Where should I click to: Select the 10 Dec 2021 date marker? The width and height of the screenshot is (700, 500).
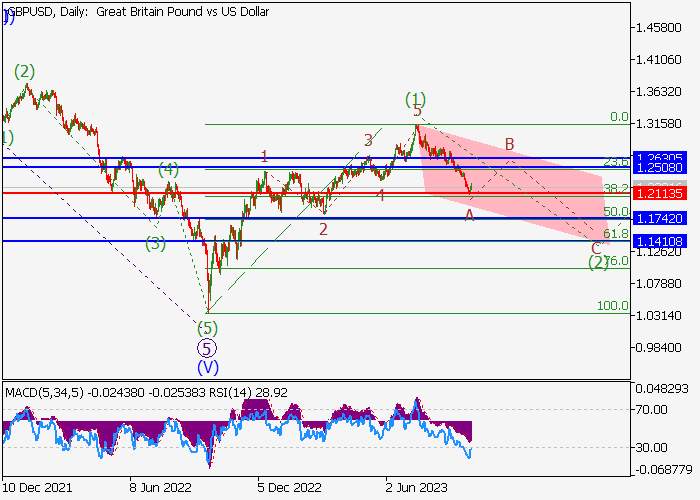37,487
